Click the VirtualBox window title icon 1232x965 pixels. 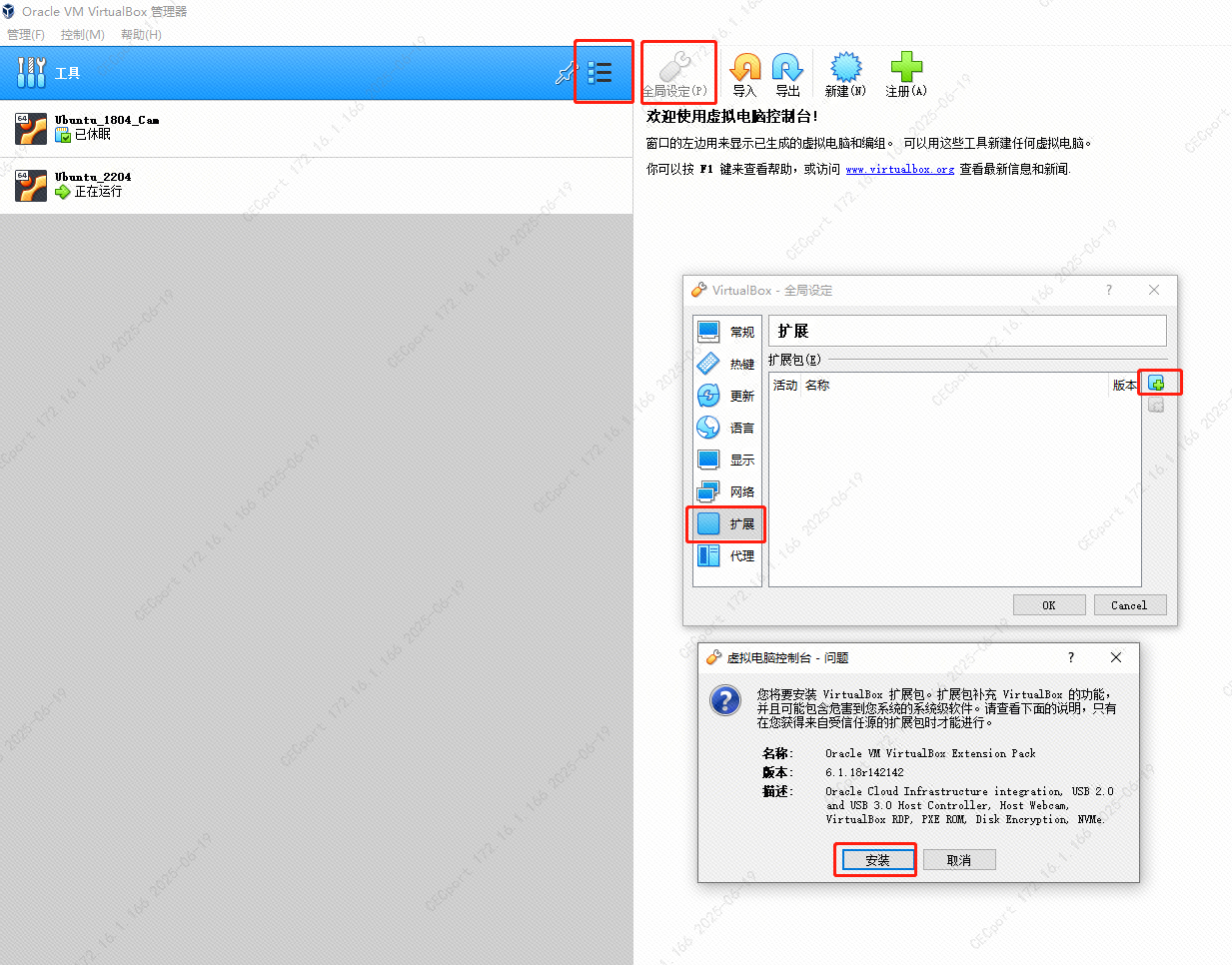[9, 12]
